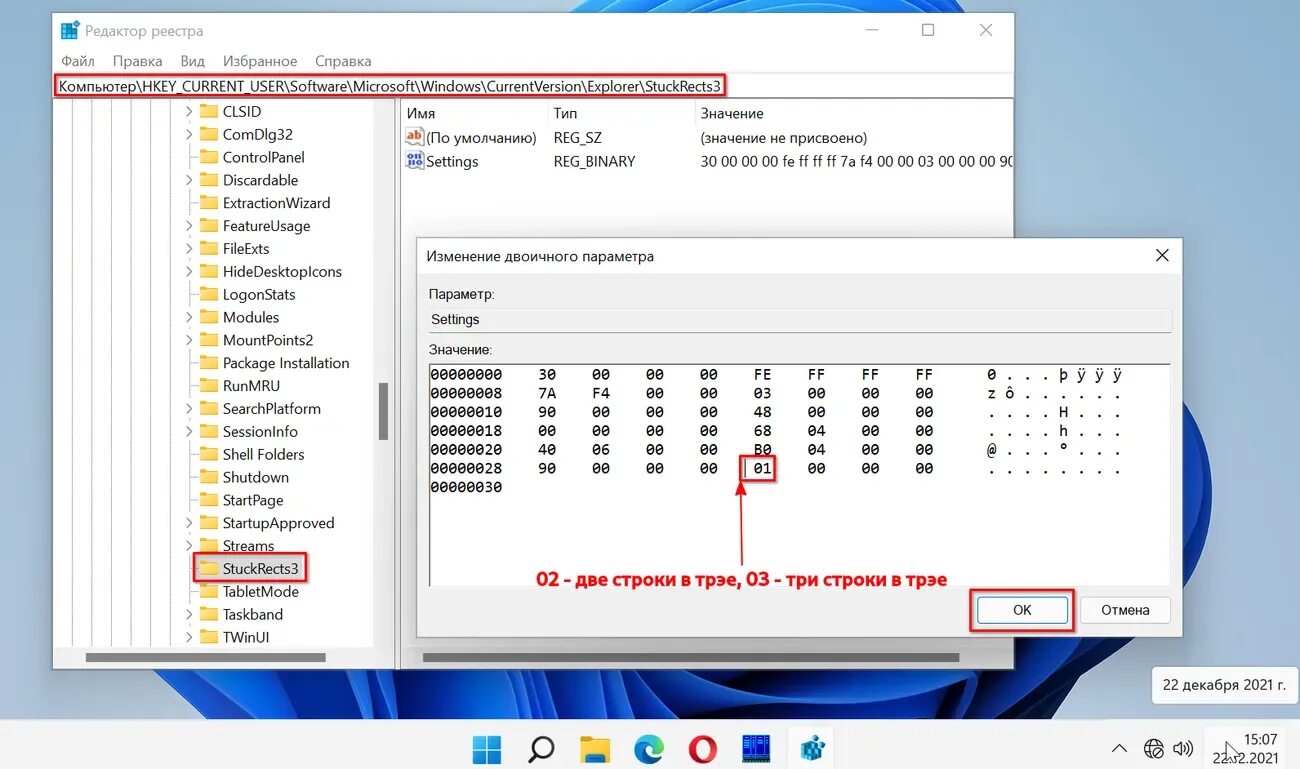Open the Файл menu
1300x769 pixels.
[78, 61]
